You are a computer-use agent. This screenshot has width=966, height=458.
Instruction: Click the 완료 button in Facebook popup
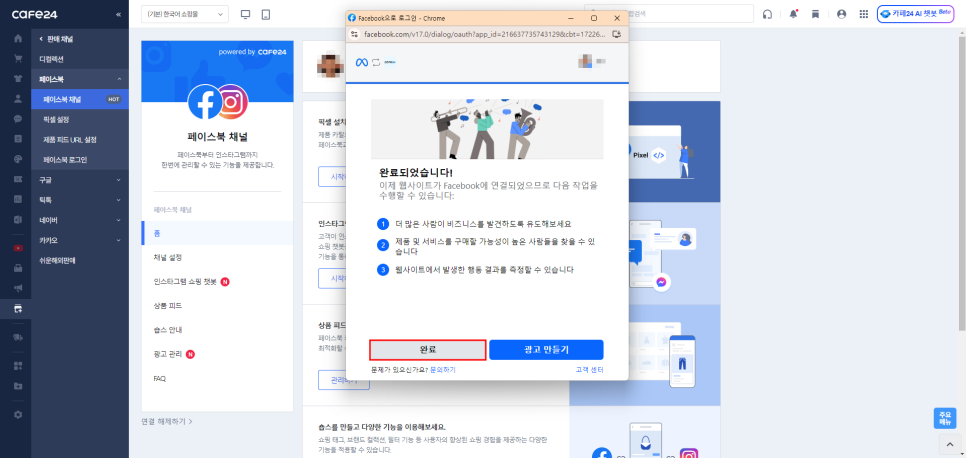click(428, 350)
